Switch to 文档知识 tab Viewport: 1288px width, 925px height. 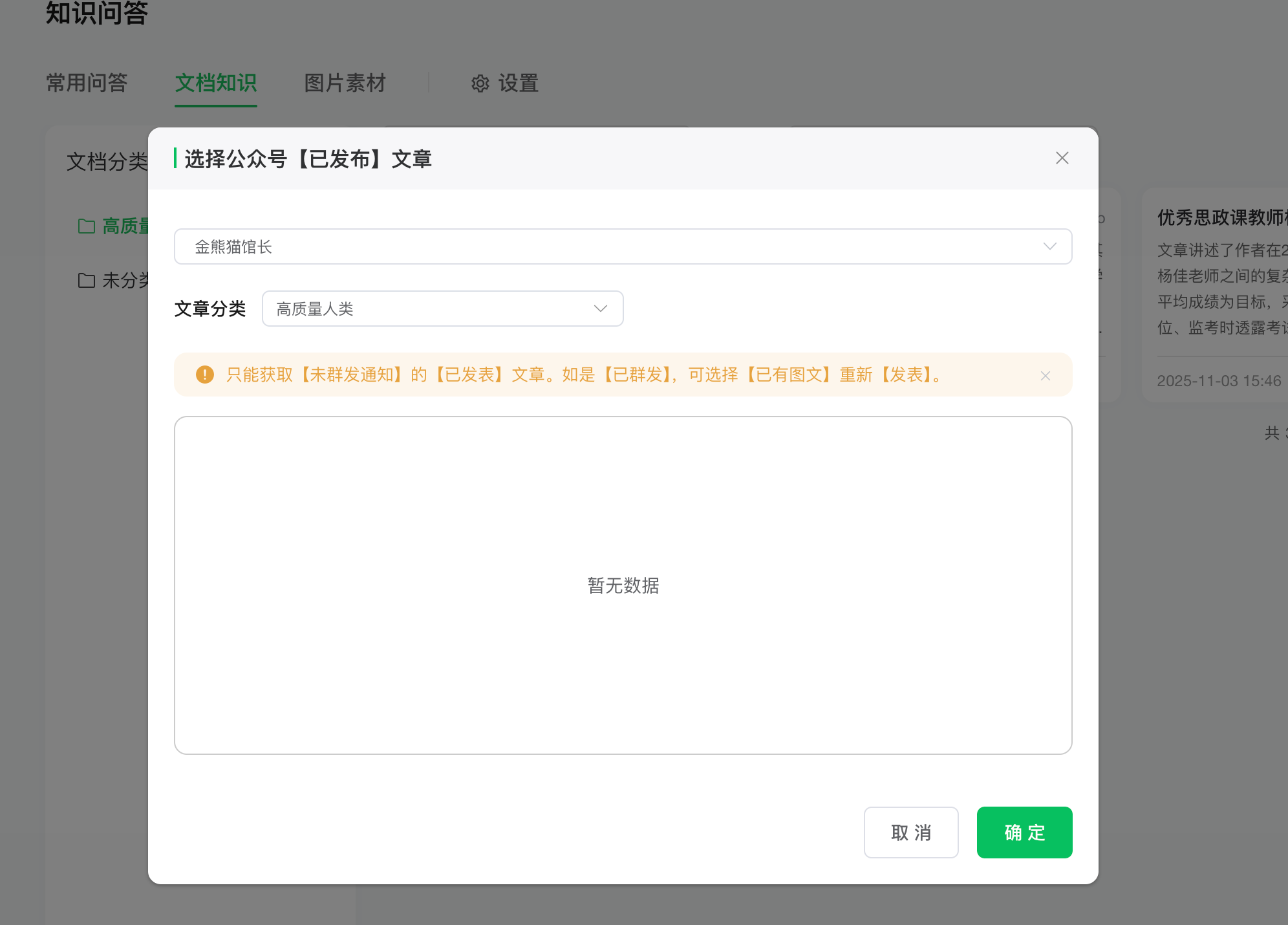click(x=216, y=83)
